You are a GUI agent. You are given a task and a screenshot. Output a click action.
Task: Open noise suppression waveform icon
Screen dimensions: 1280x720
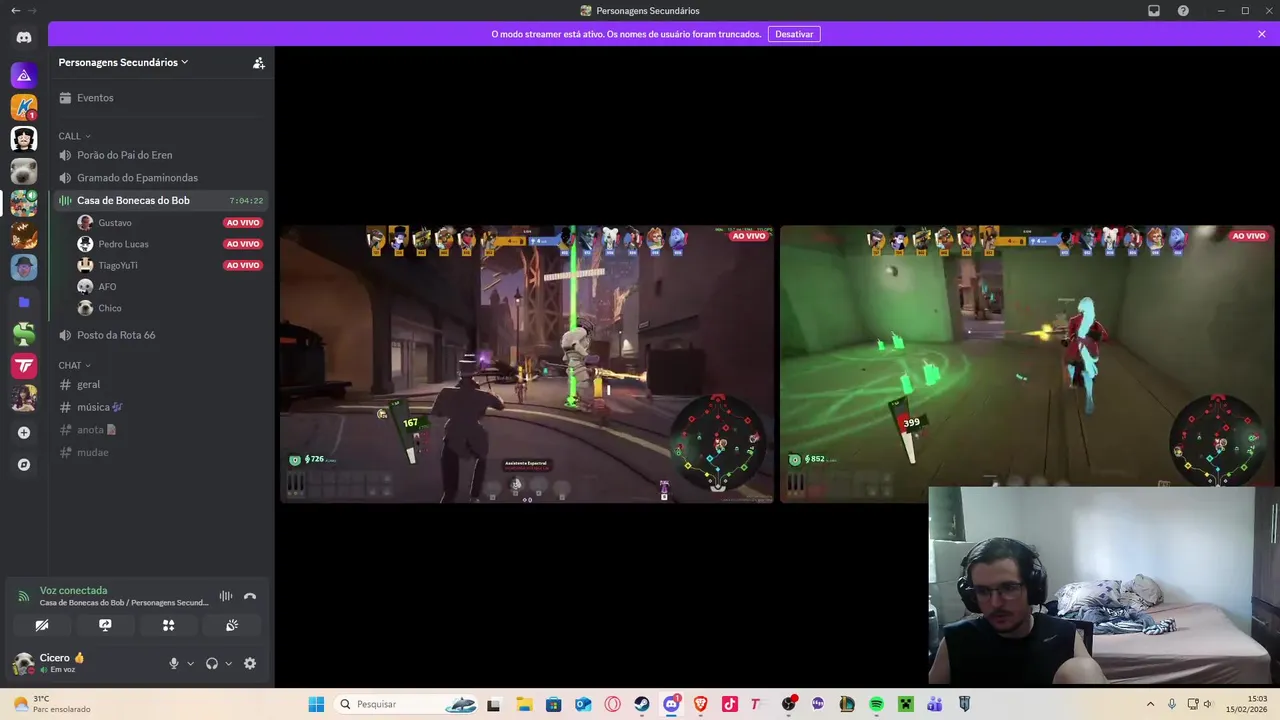(x=226, y=596)
